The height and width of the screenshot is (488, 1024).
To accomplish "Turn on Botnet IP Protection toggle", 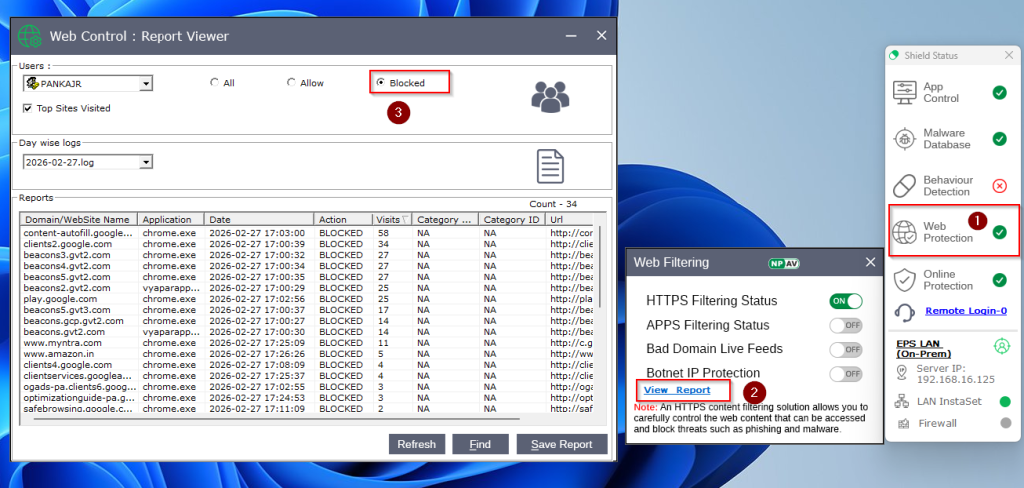I will tap(845, 374).
